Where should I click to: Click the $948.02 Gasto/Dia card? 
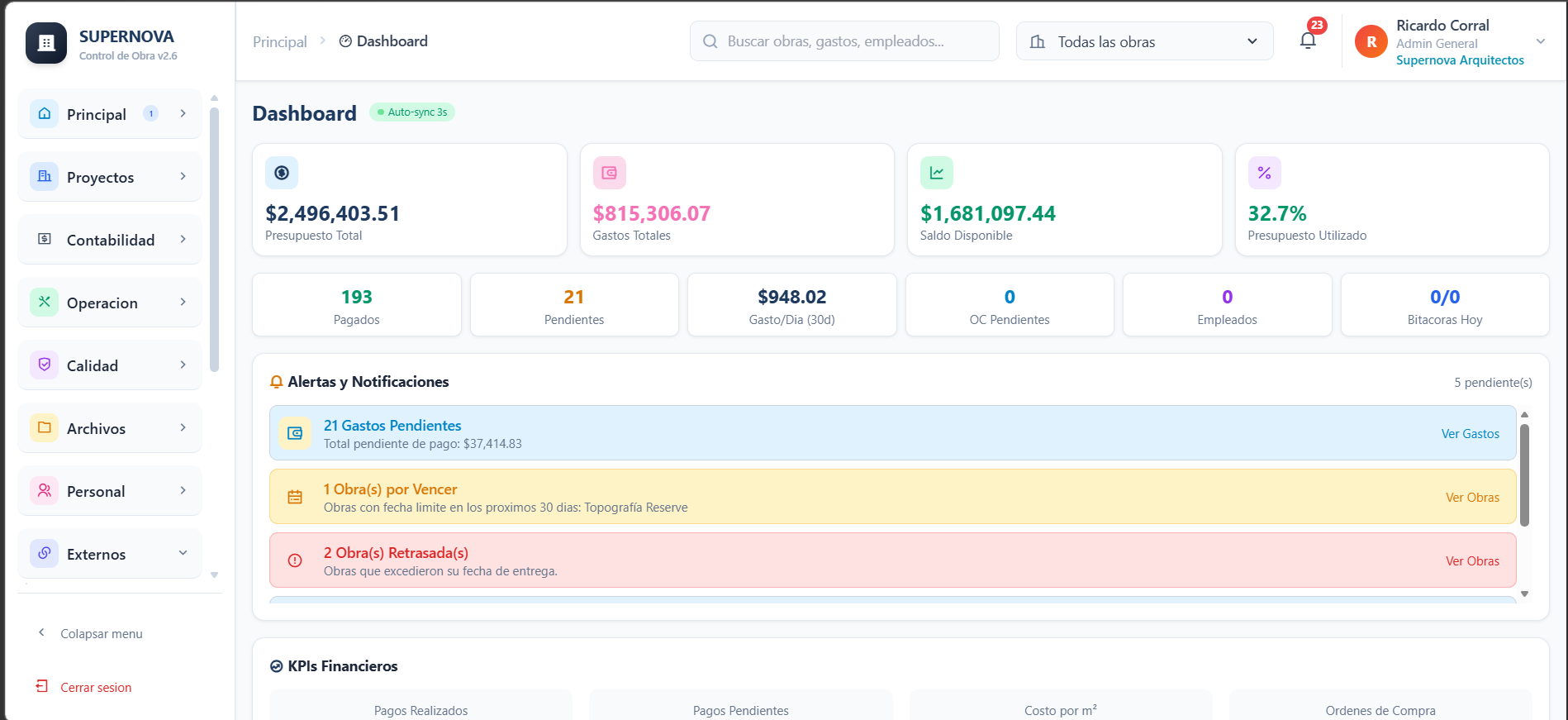(x=792, y=305)
